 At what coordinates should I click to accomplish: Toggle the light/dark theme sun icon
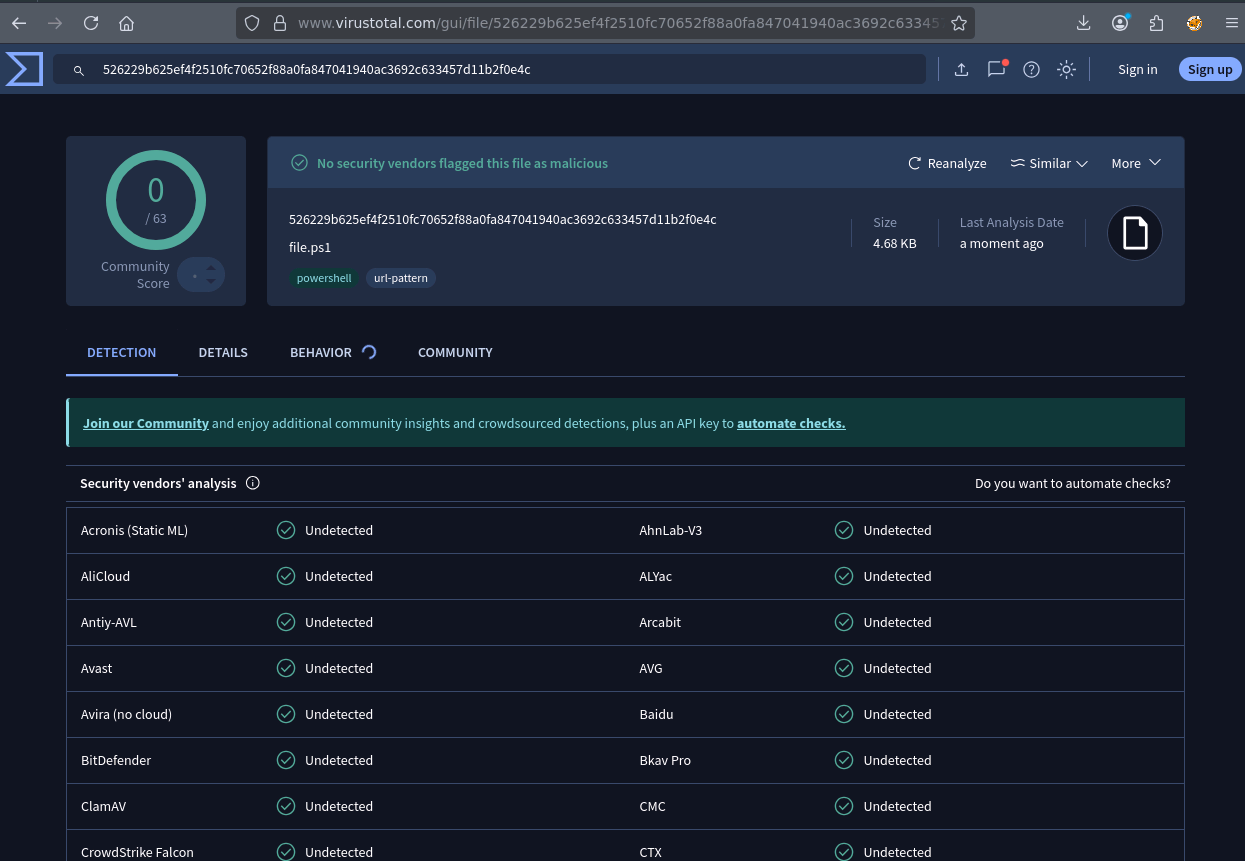[x=1066, y=69]
